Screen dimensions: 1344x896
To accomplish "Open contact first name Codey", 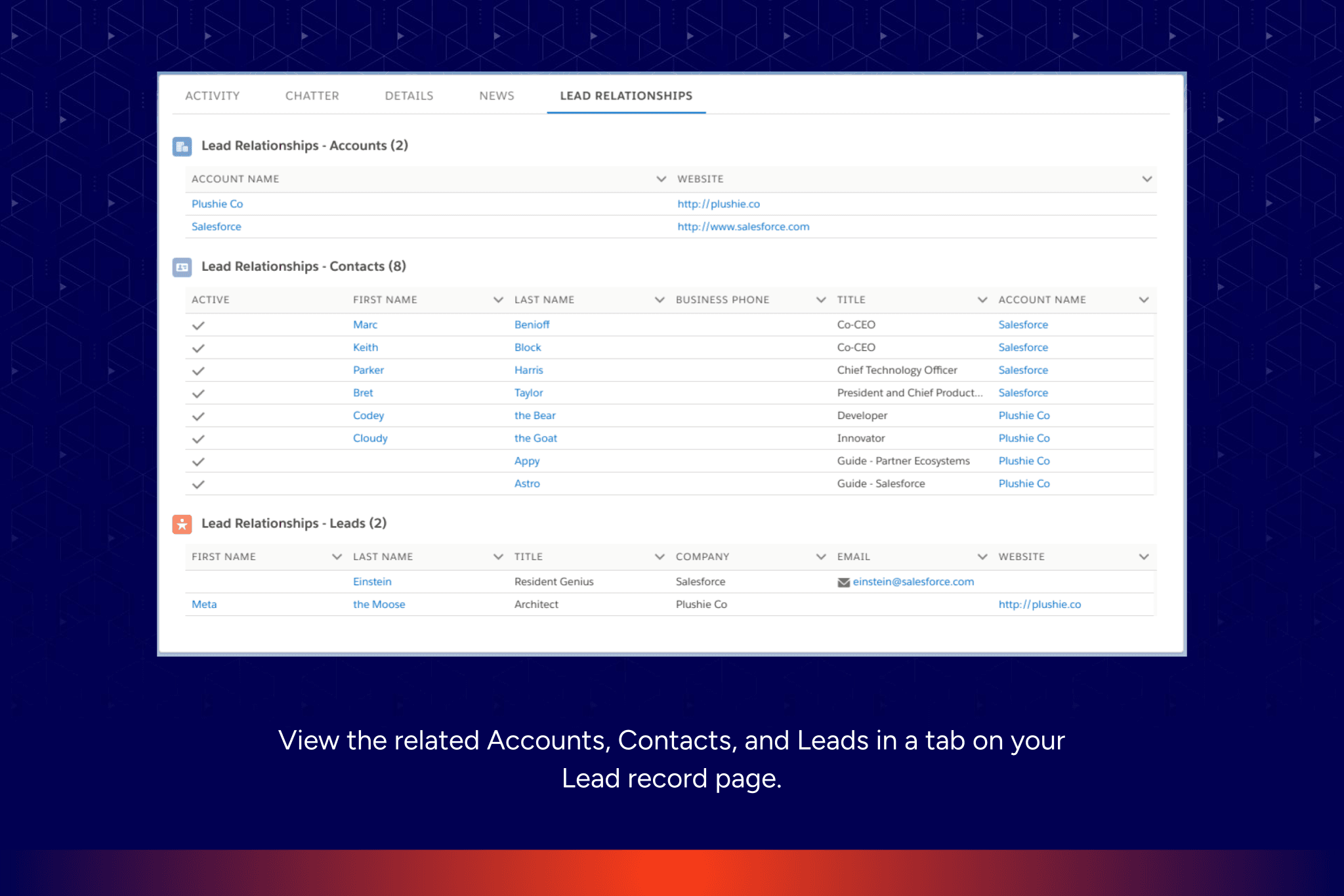I will [x=368, y=416].
